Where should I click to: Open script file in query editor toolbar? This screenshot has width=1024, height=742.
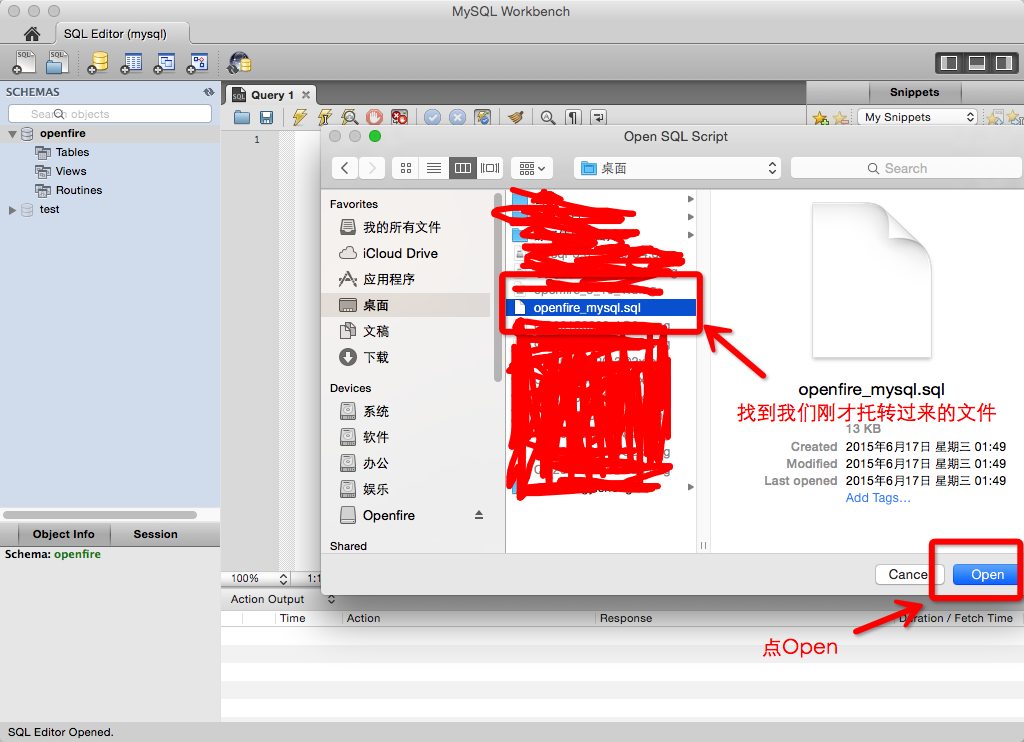coord(242,118)
